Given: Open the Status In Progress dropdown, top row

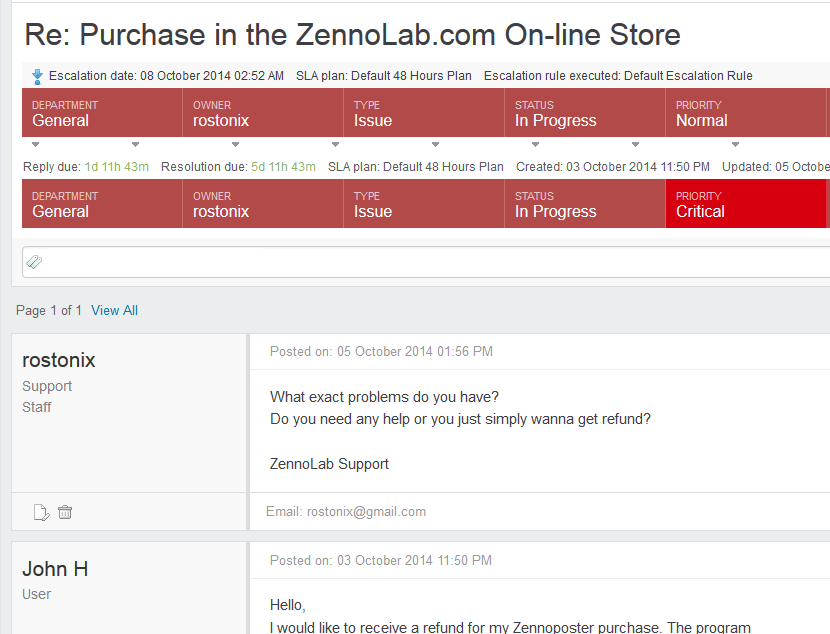Looking at the screenshot, I should (585, 113).
